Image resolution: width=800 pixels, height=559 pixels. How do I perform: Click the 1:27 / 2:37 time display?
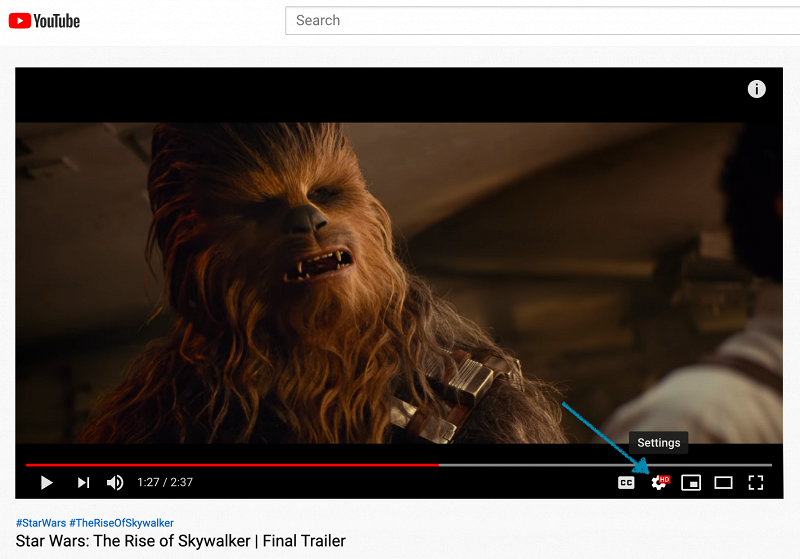[165, 482]
